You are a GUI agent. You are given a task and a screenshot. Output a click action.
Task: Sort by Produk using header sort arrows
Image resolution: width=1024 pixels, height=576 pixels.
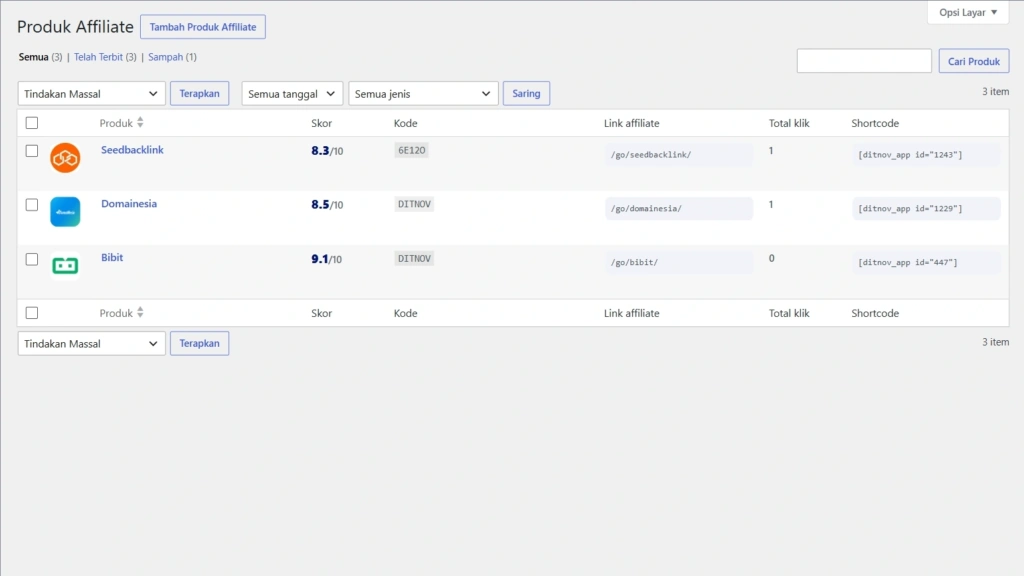coord(140,123)
